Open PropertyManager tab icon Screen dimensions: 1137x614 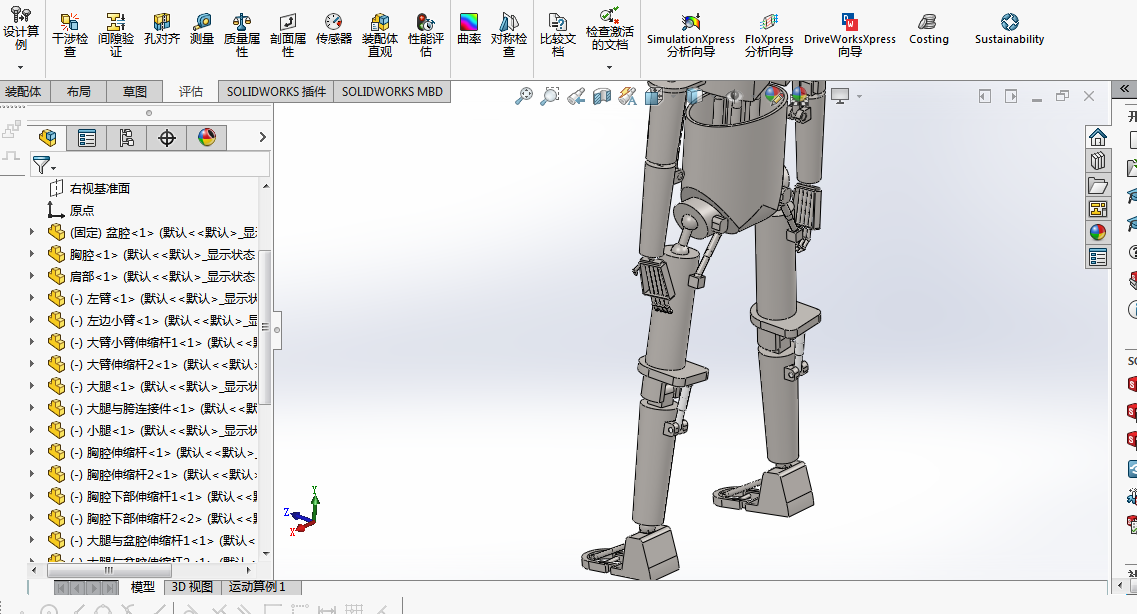87,138
